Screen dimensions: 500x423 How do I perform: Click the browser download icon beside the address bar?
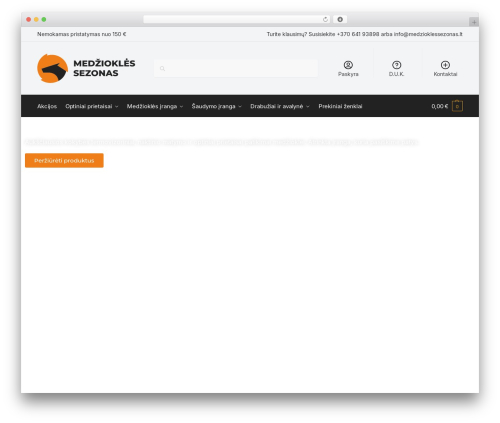tap(340, 19)
